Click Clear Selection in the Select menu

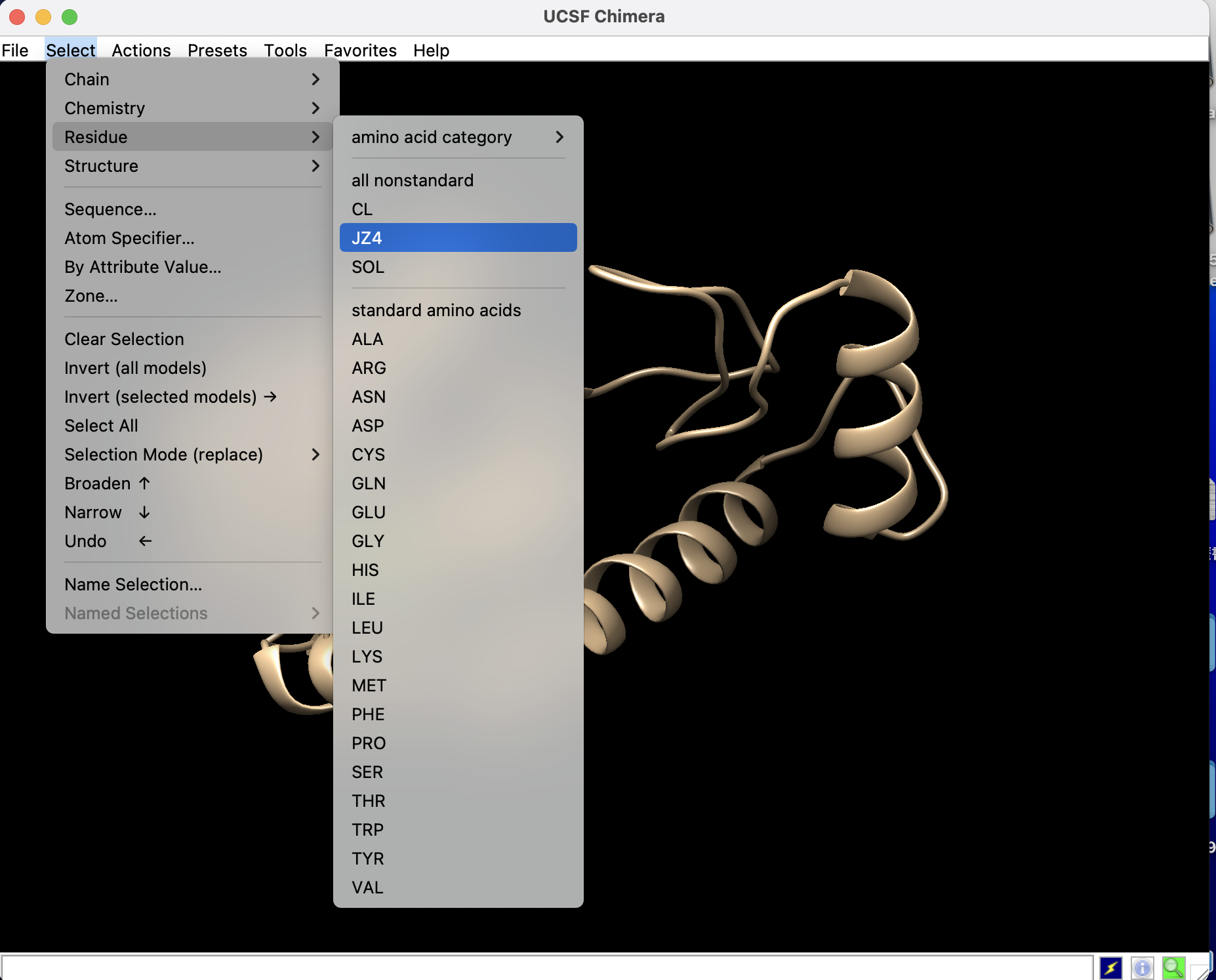click(x=124, y=339)
